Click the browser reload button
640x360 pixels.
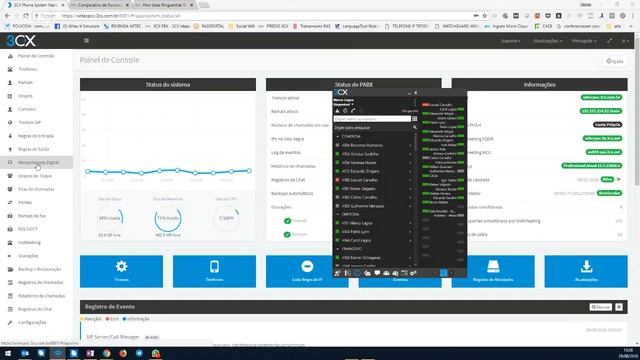pyautogui.click(x=26, y=16)
